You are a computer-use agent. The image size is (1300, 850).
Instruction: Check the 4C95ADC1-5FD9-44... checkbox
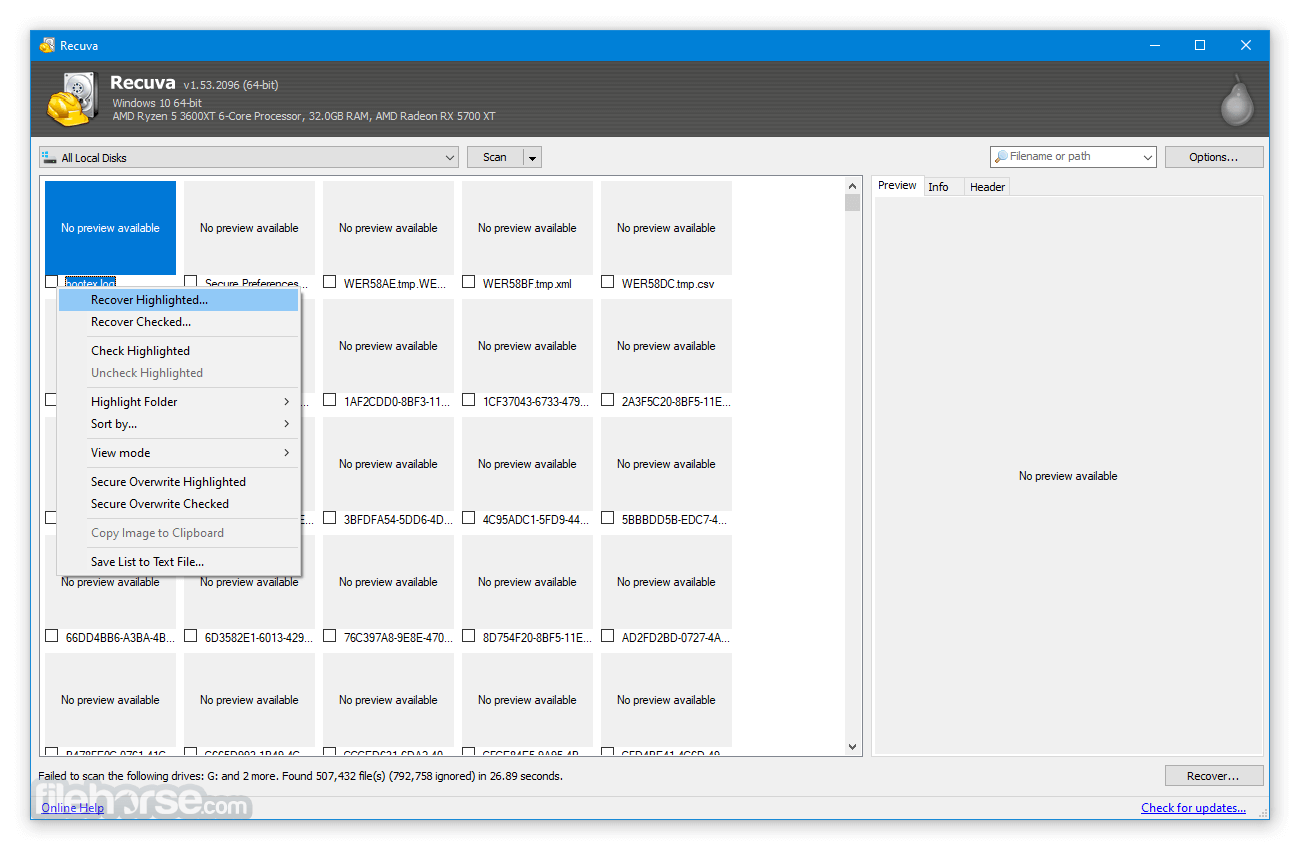coord(469,518)
